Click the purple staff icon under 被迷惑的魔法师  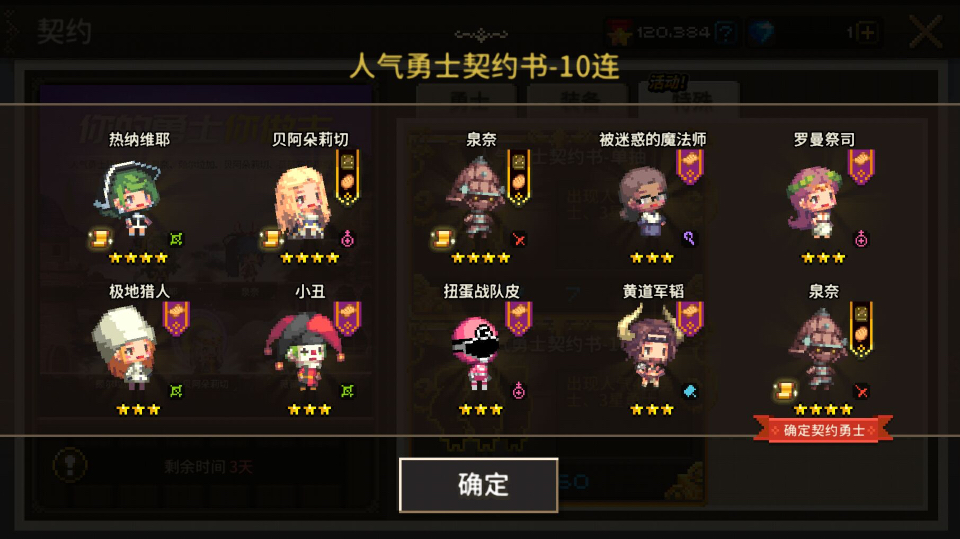689,238
